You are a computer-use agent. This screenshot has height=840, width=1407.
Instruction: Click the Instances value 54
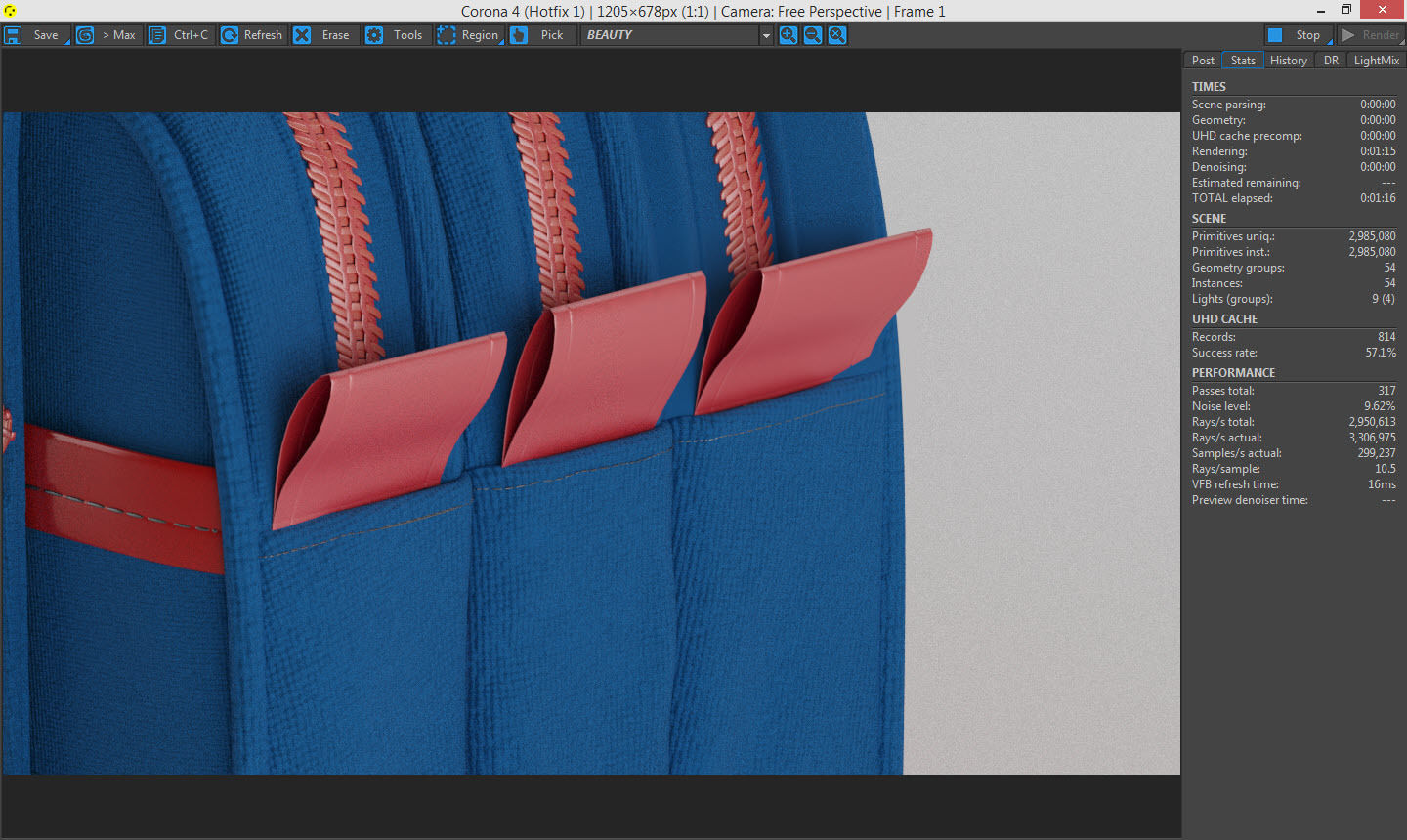1389,283
